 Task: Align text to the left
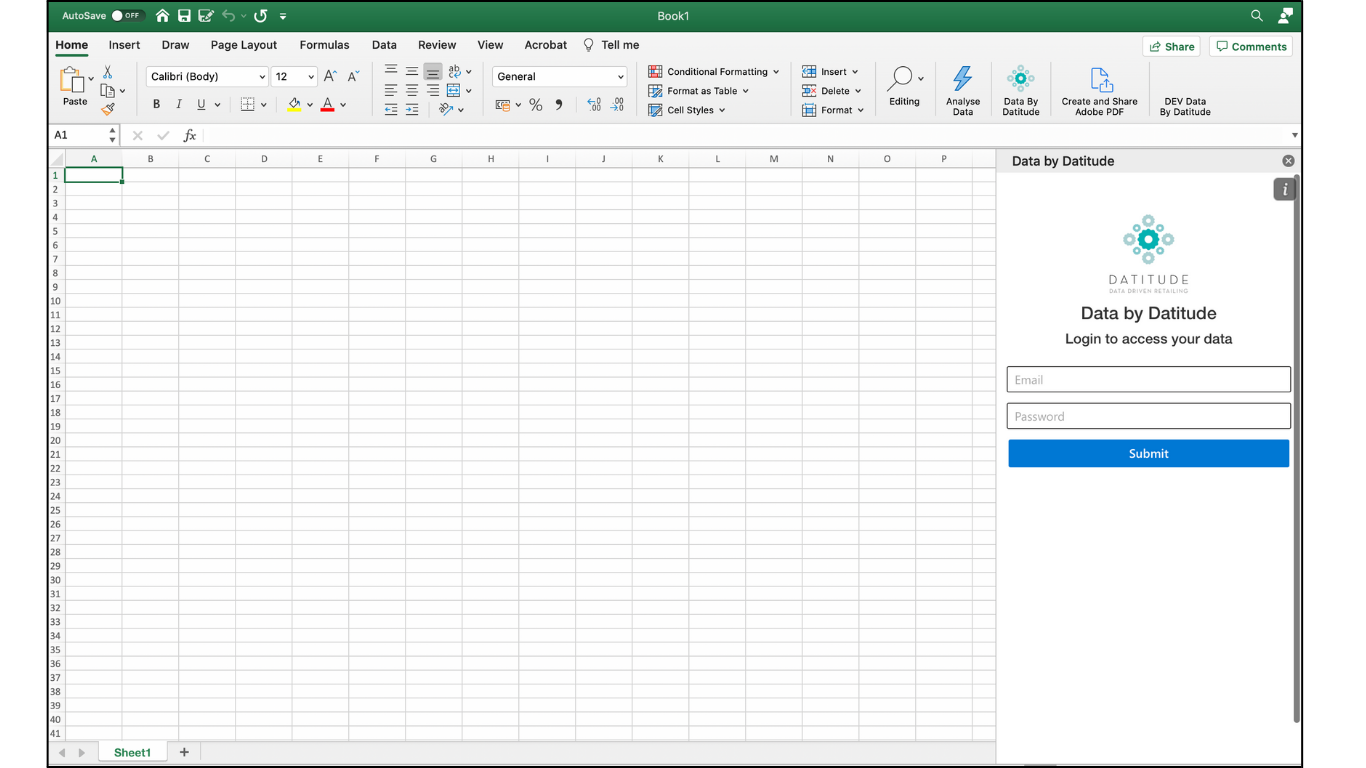tap(391, 90)
